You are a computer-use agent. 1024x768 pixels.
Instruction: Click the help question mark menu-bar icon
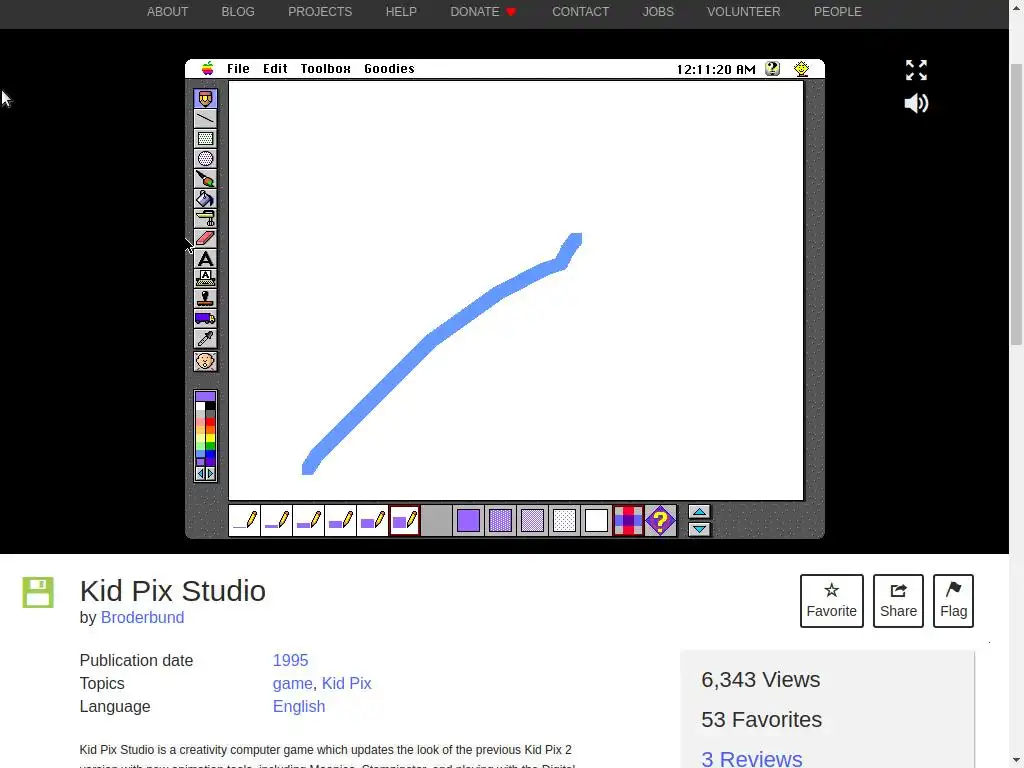click(x=773, y=69)
